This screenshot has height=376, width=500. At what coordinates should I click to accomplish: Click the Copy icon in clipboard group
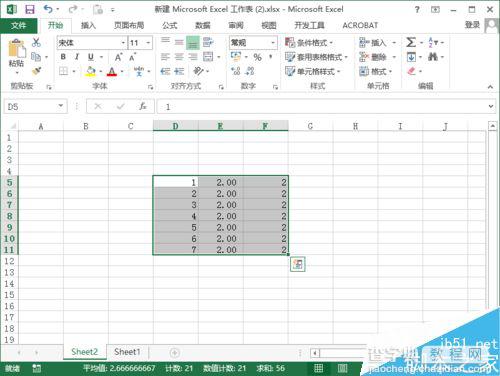[36, 57]
